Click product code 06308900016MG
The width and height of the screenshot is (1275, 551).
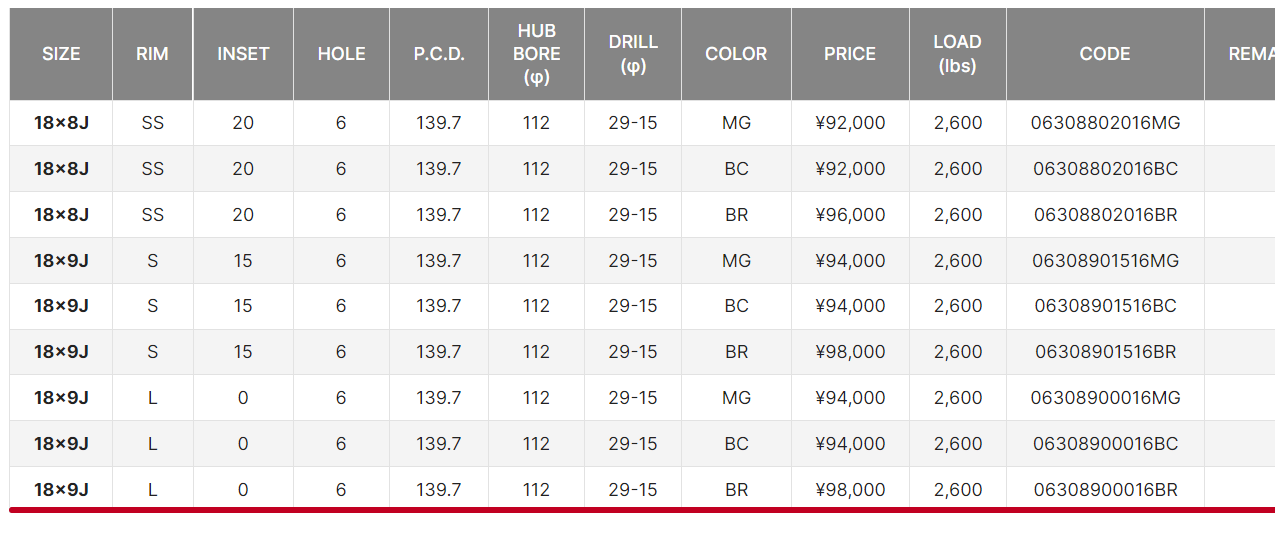(x=1105, y=398)
